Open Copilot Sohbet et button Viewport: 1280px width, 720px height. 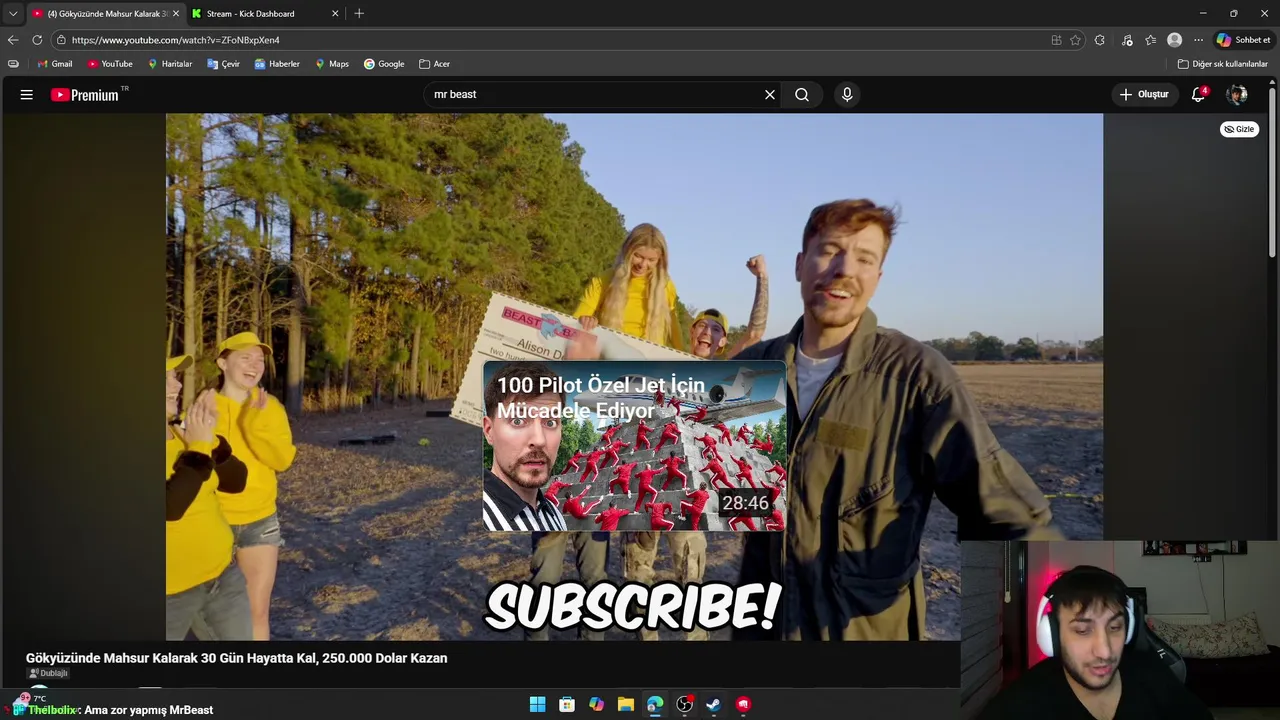1243,40
